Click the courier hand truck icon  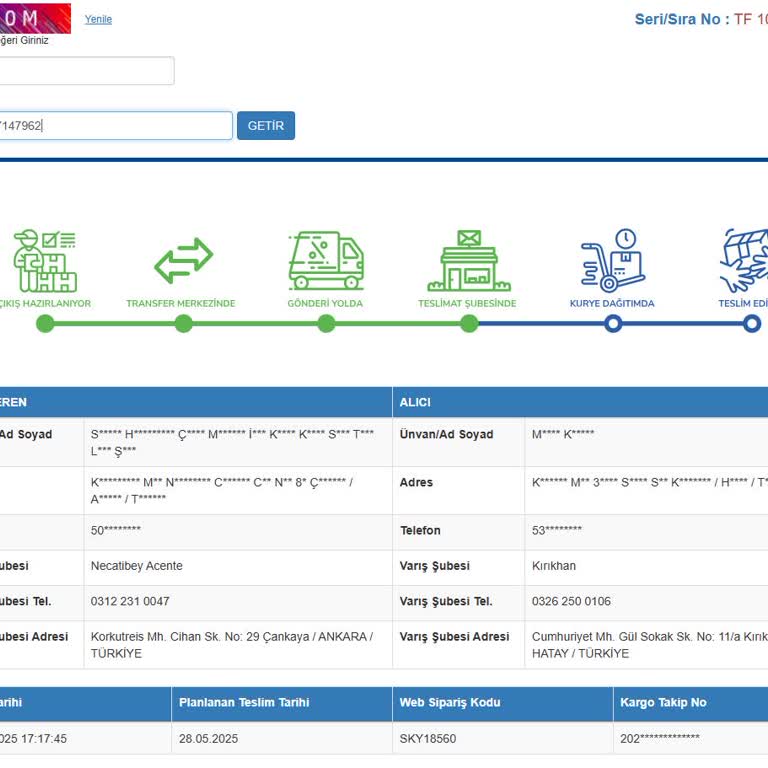(x=613, y=260)
